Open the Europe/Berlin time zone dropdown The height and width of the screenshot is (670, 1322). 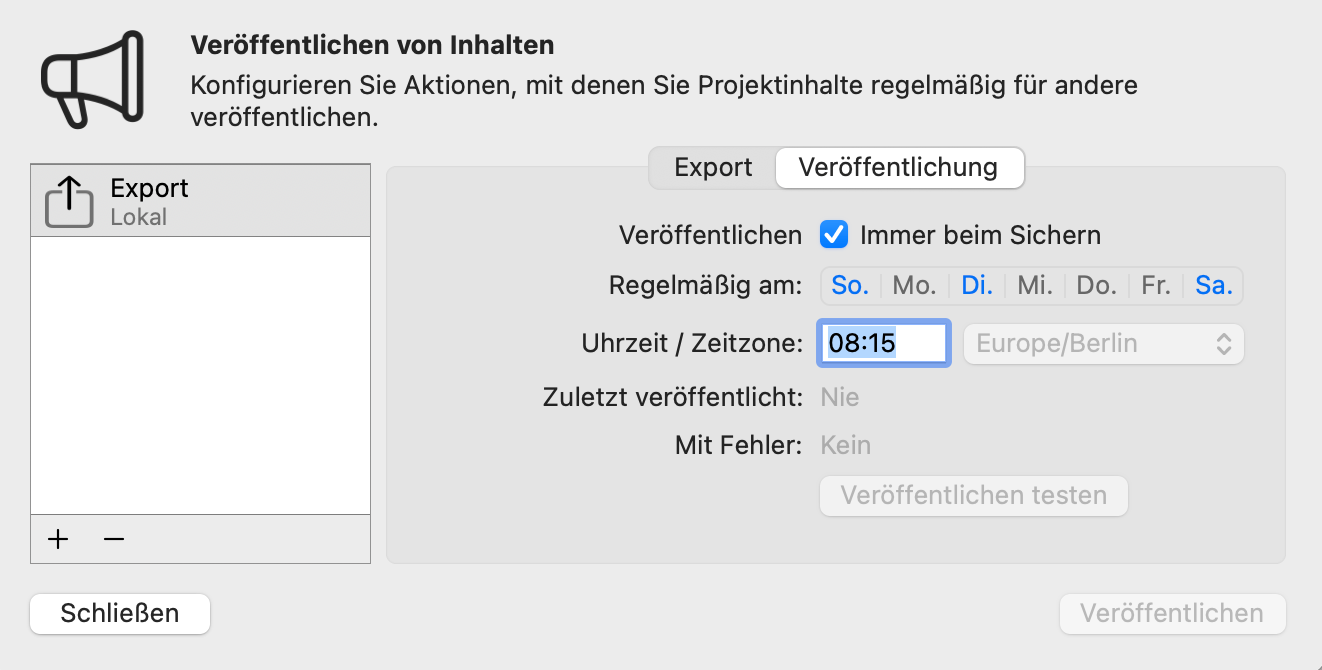click(1103, 344)
